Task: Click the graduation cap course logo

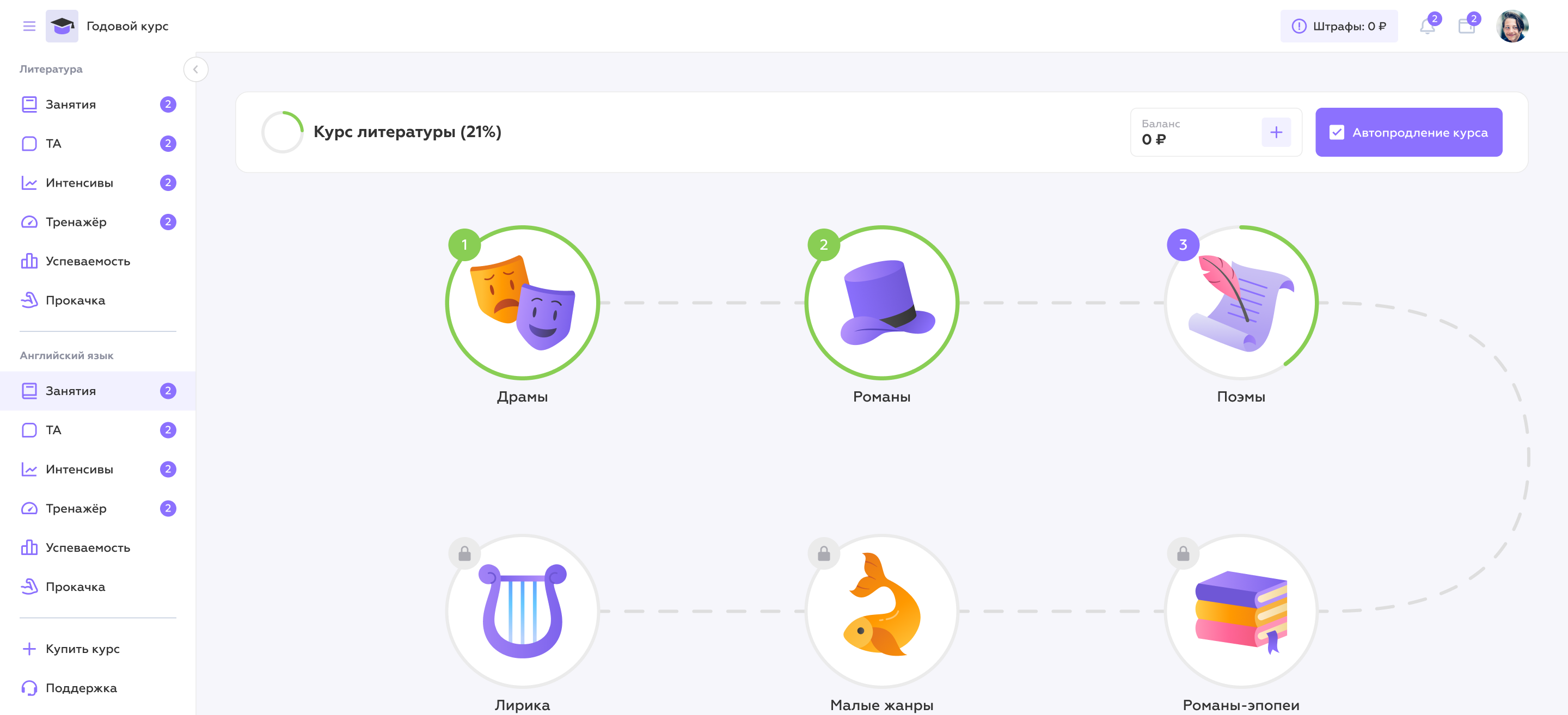Action: 62,26
